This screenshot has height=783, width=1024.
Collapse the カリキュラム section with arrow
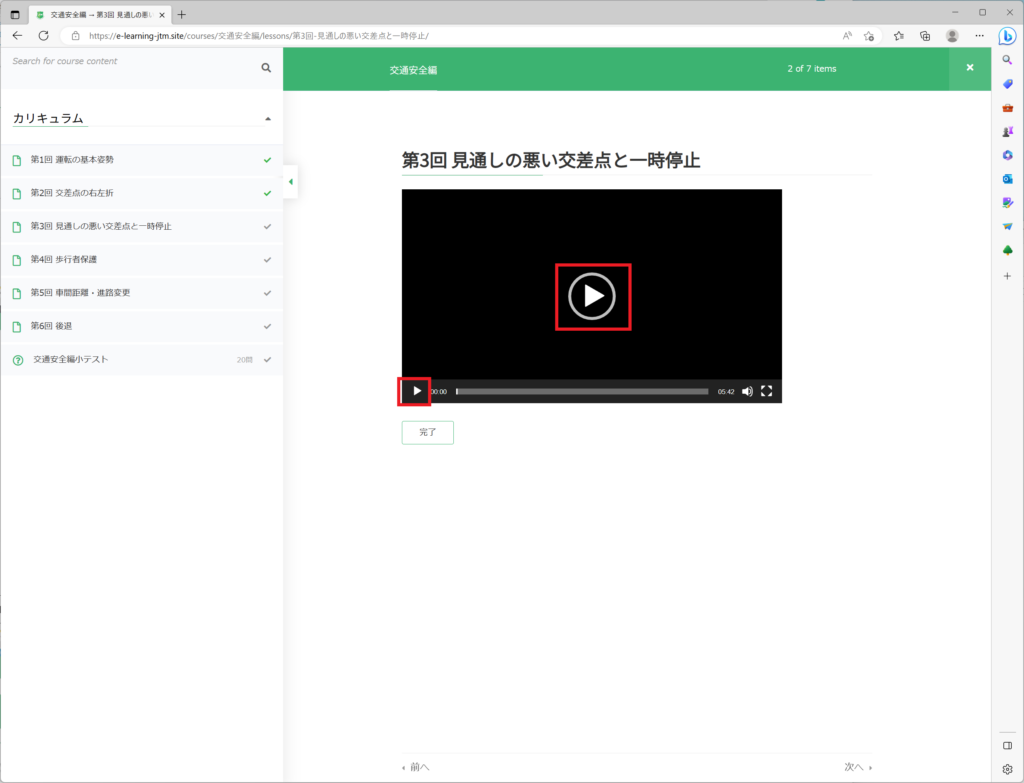click(x=267, y=119)
